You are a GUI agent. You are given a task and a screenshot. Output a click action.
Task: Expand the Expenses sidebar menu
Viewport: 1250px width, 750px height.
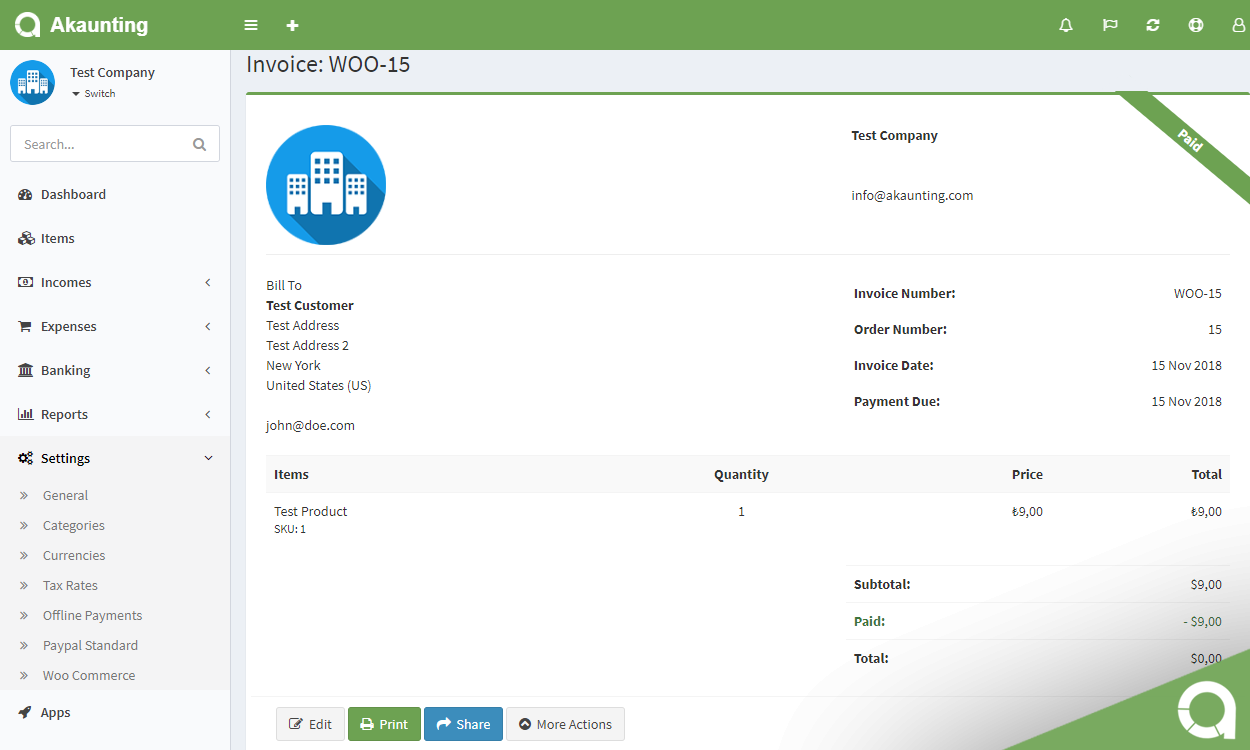pyautogui.click(x=115, y=327)
